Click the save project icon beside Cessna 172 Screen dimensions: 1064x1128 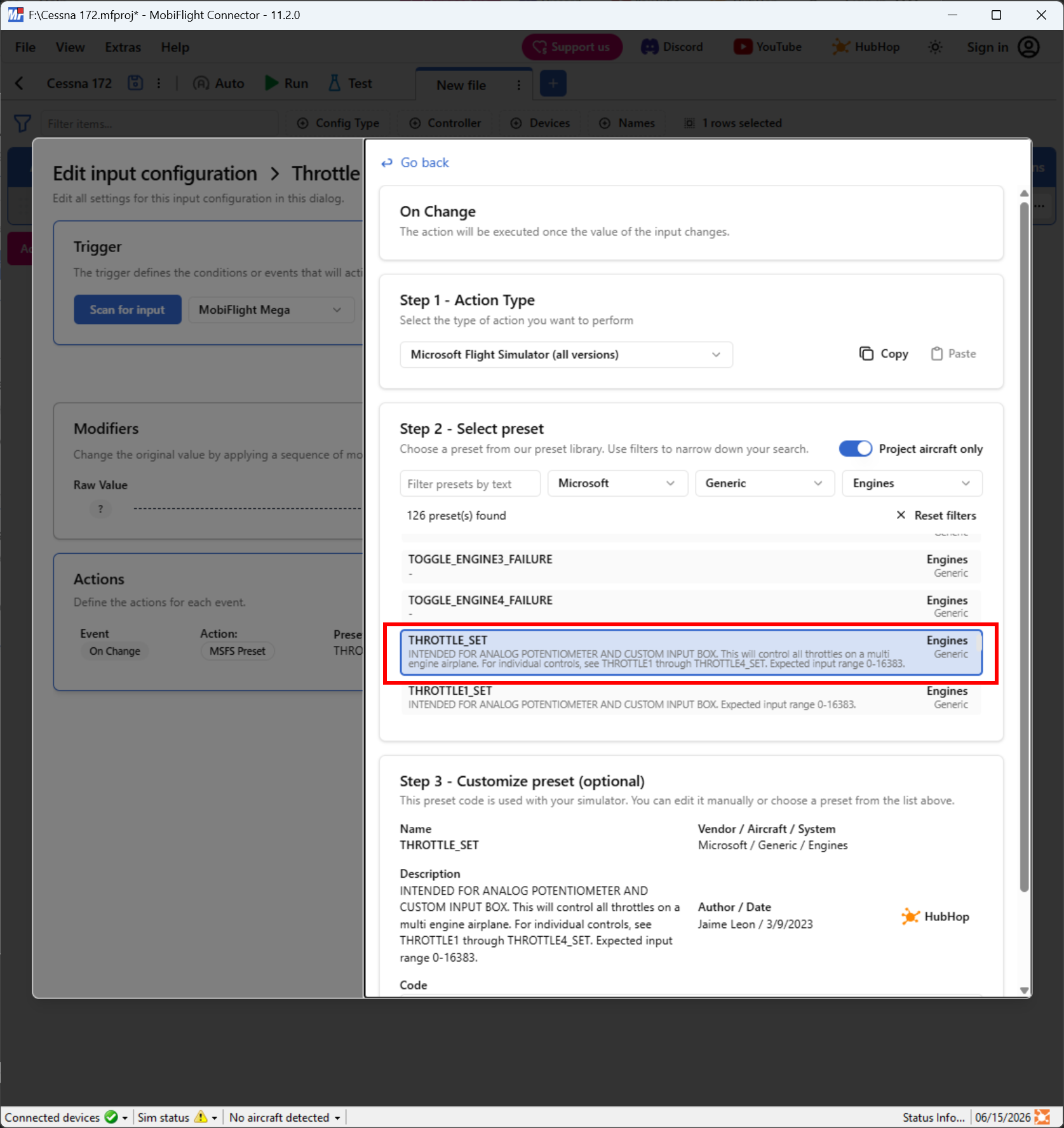pyautogui.click(x=135, y=83)
